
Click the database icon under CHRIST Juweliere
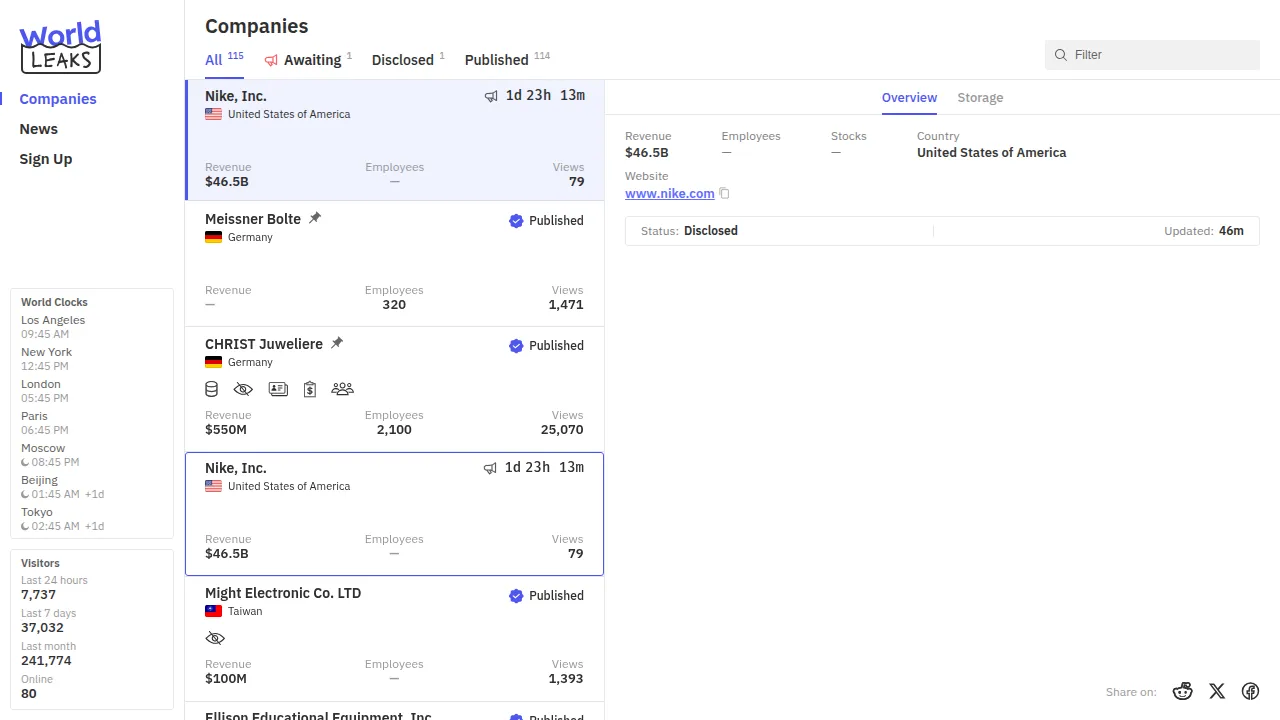212,389
